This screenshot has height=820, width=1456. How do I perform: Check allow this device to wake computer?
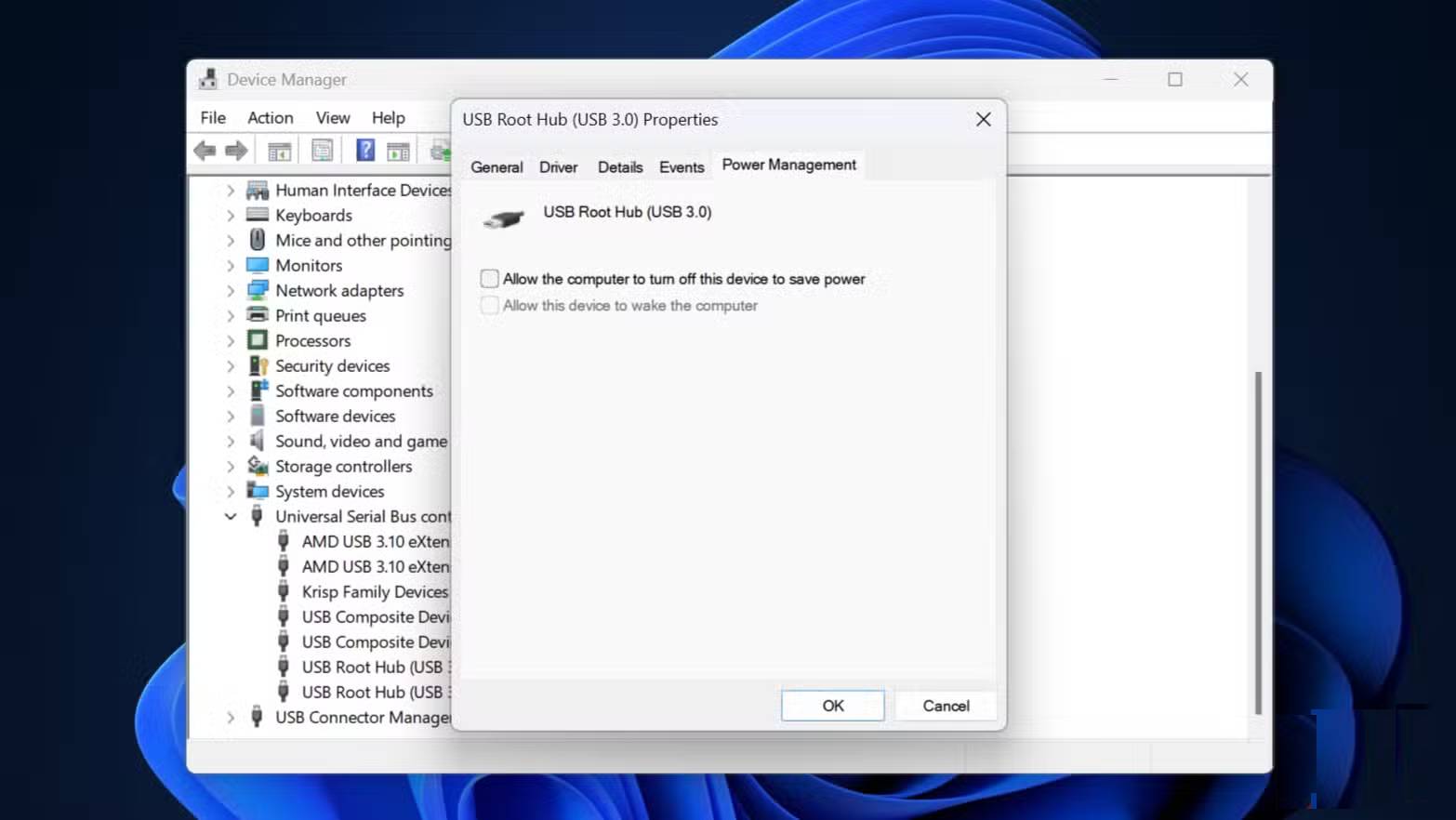point(490,306)
